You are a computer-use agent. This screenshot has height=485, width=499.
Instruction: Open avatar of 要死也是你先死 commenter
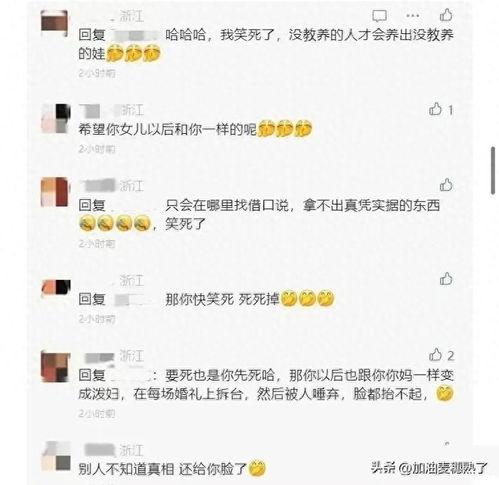pos(55,367)
